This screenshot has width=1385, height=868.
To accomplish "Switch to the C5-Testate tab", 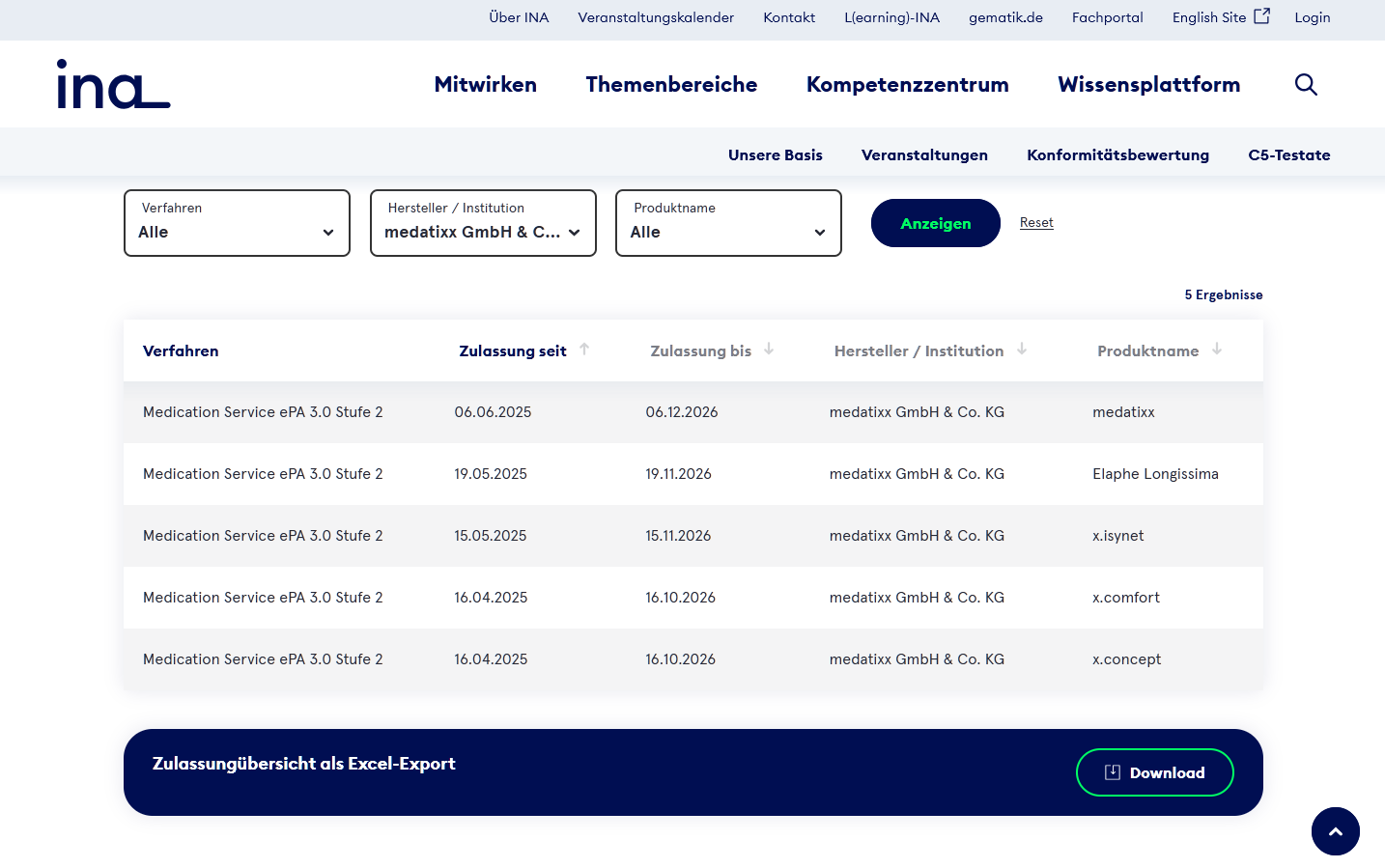I will click(x=1289, y=154).
